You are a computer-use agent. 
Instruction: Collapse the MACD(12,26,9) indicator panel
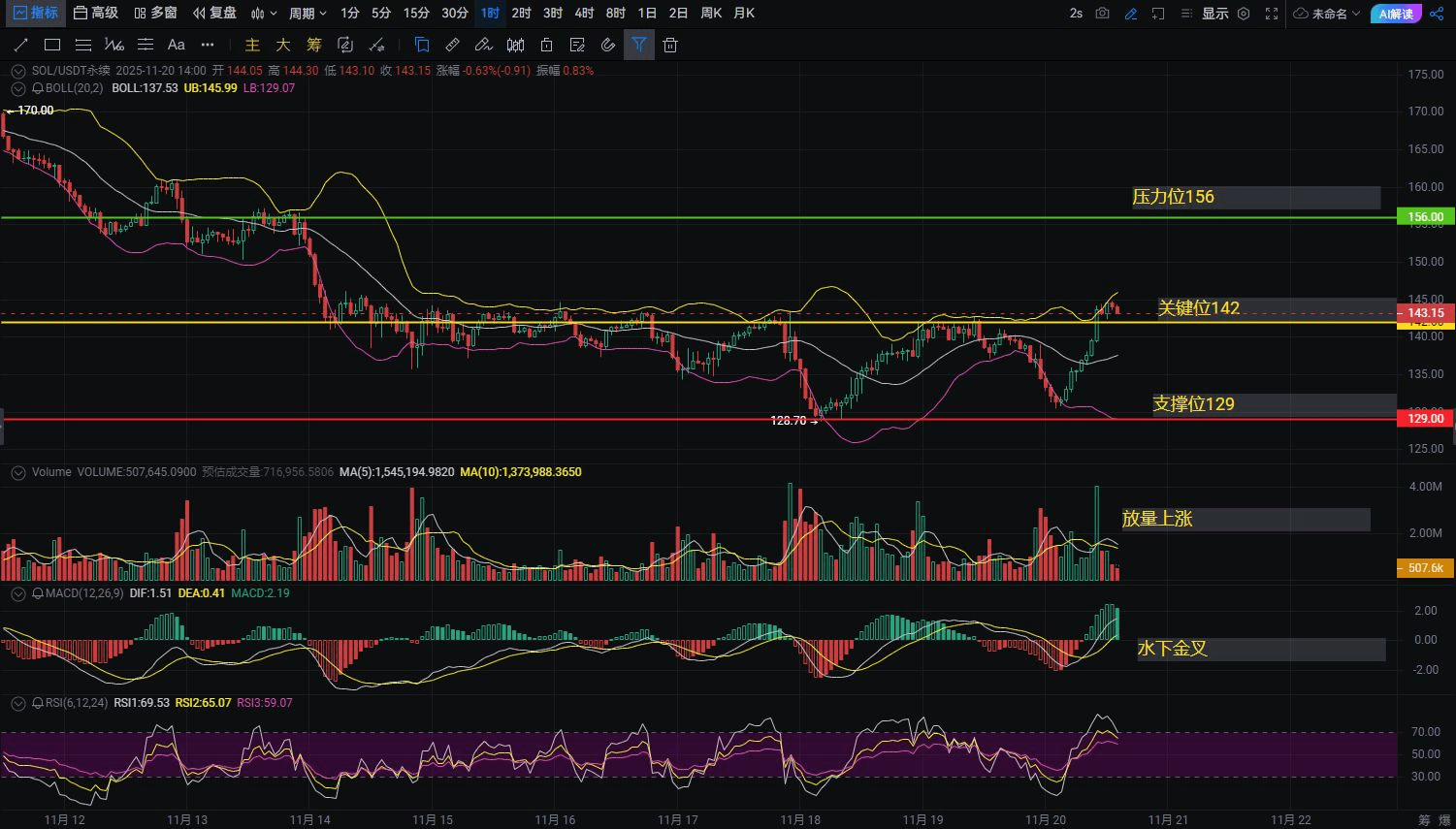(x=17, y=593)
